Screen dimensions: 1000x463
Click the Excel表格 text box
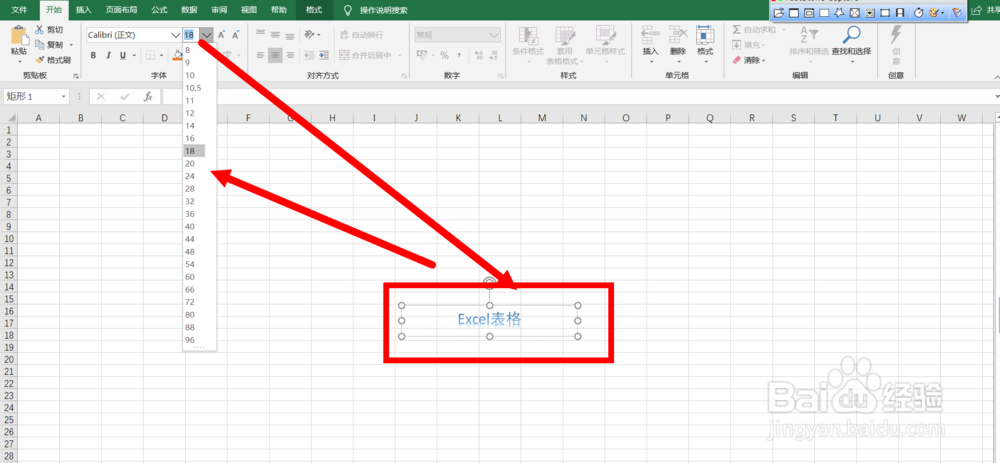pyautogui.click(x=489, y=320)
